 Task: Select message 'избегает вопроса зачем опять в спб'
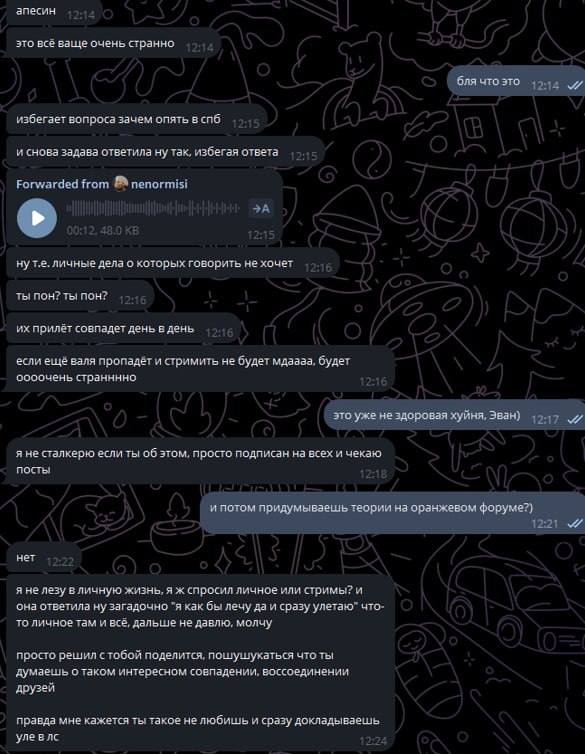tap(137, 119)
